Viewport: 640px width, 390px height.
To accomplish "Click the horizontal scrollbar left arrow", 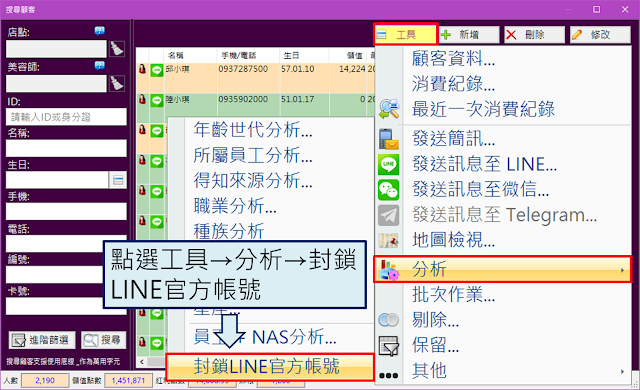I will point(142,361).
